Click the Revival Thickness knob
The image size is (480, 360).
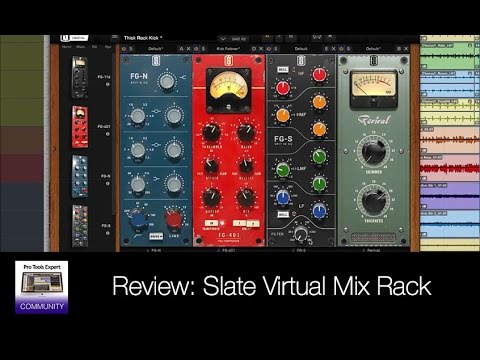(374, 200)
